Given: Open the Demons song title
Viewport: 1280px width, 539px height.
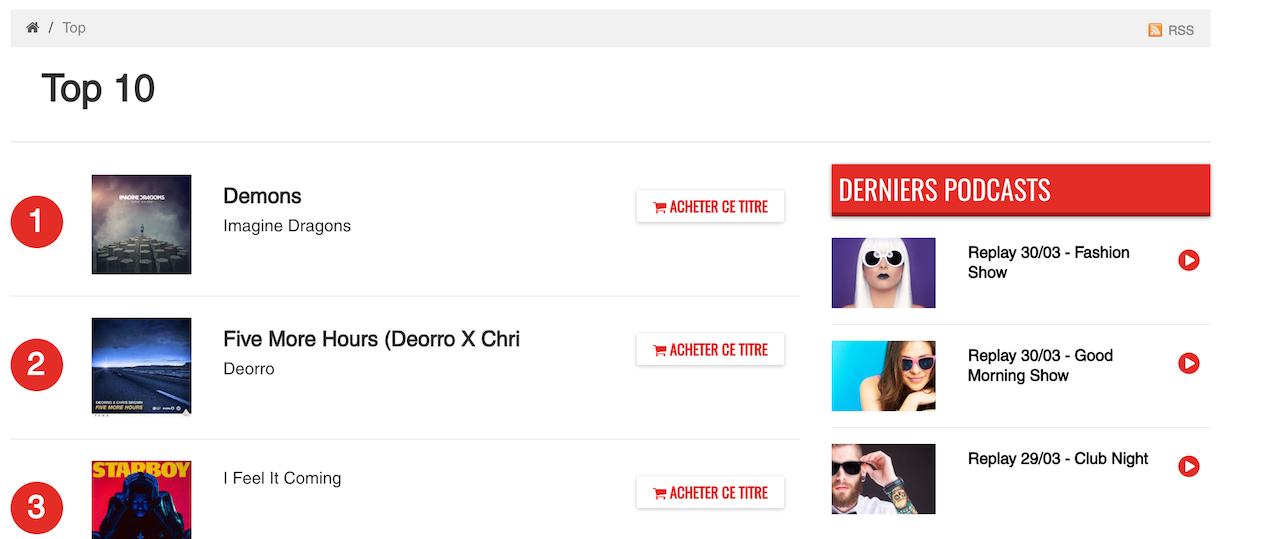Looking at the screenshot, I should (262, 196).
